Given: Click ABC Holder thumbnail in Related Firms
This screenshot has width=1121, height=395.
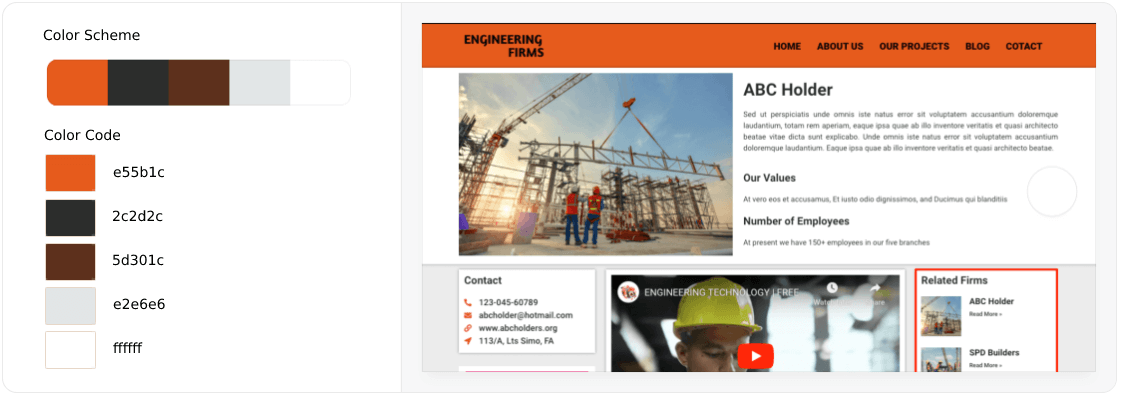Looking at the screenshot, I should (941, 316).
